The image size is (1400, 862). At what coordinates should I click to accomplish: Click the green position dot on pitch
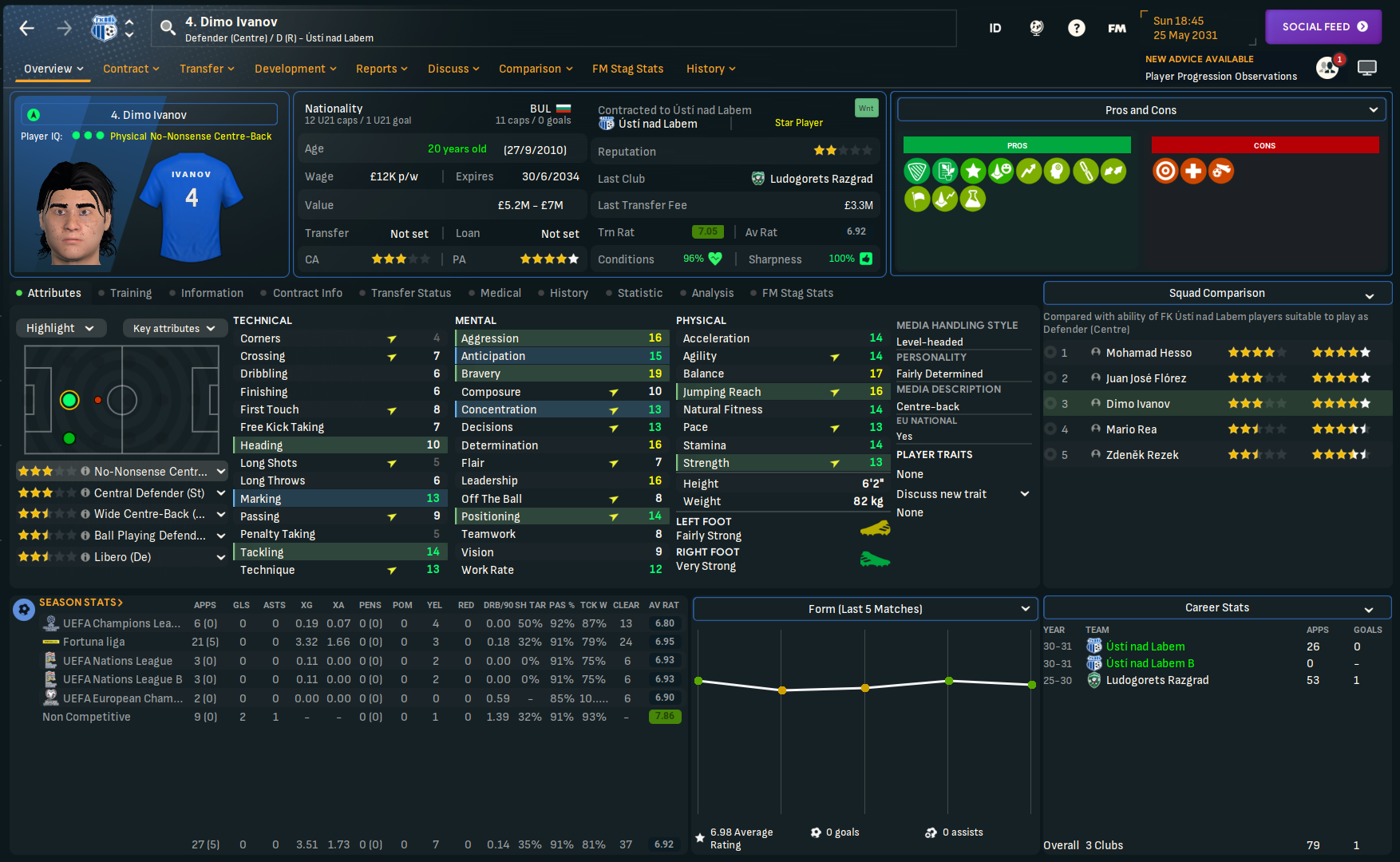click(x=69, y=400)
